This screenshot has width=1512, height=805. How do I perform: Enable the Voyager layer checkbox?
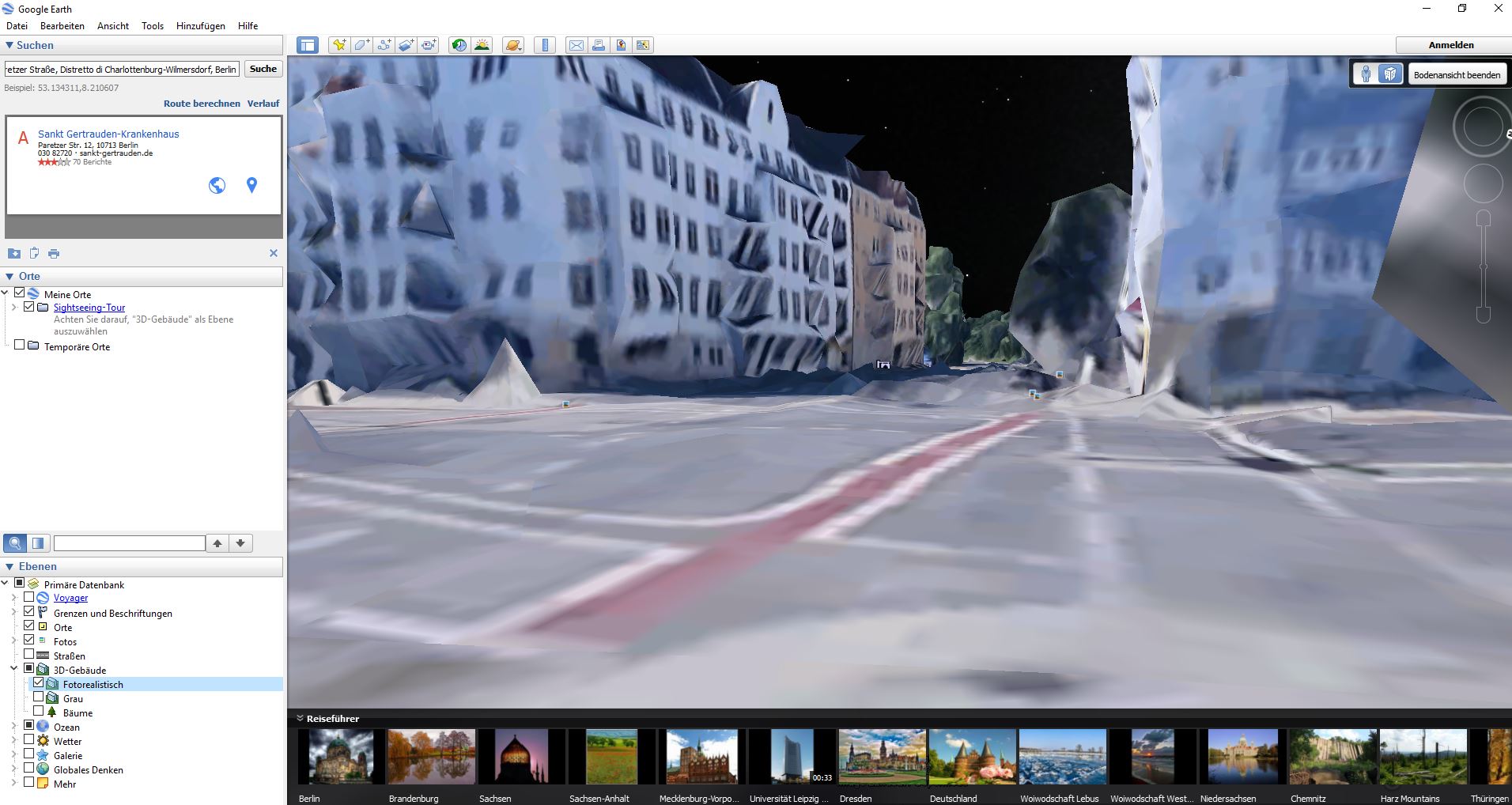click(29, 597)
